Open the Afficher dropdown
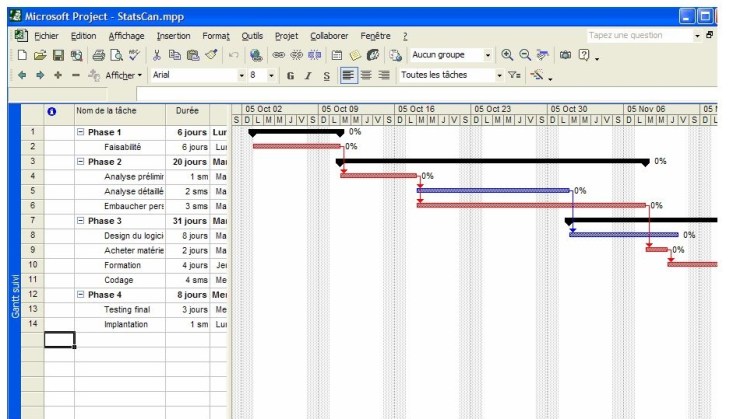740x419 pixels. tap(124, 75)
